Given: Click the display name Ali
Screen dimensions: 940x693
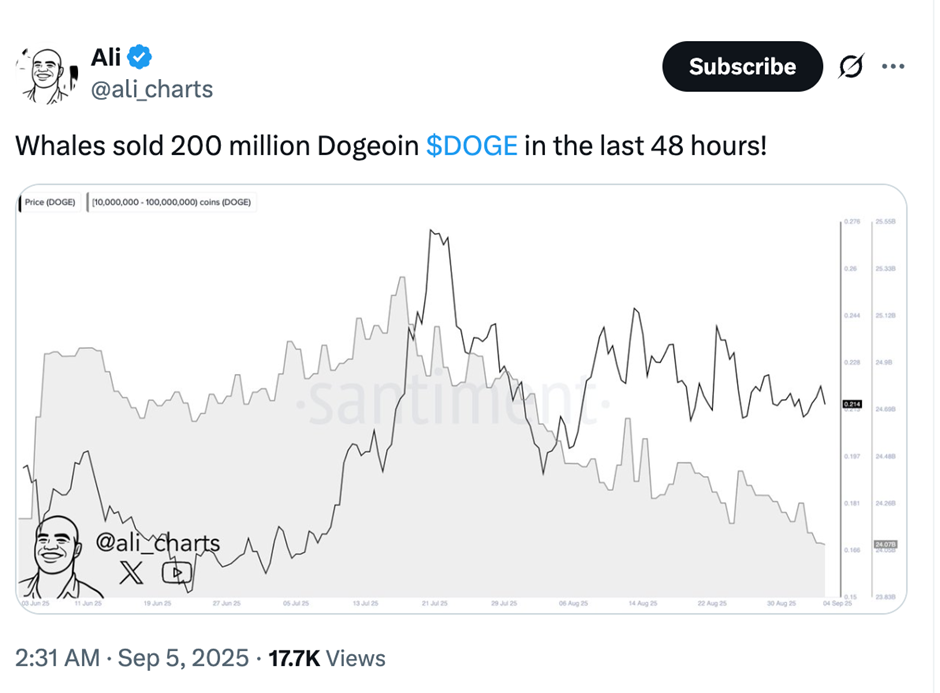Looking at the screenshot, I should click(106, 57).
